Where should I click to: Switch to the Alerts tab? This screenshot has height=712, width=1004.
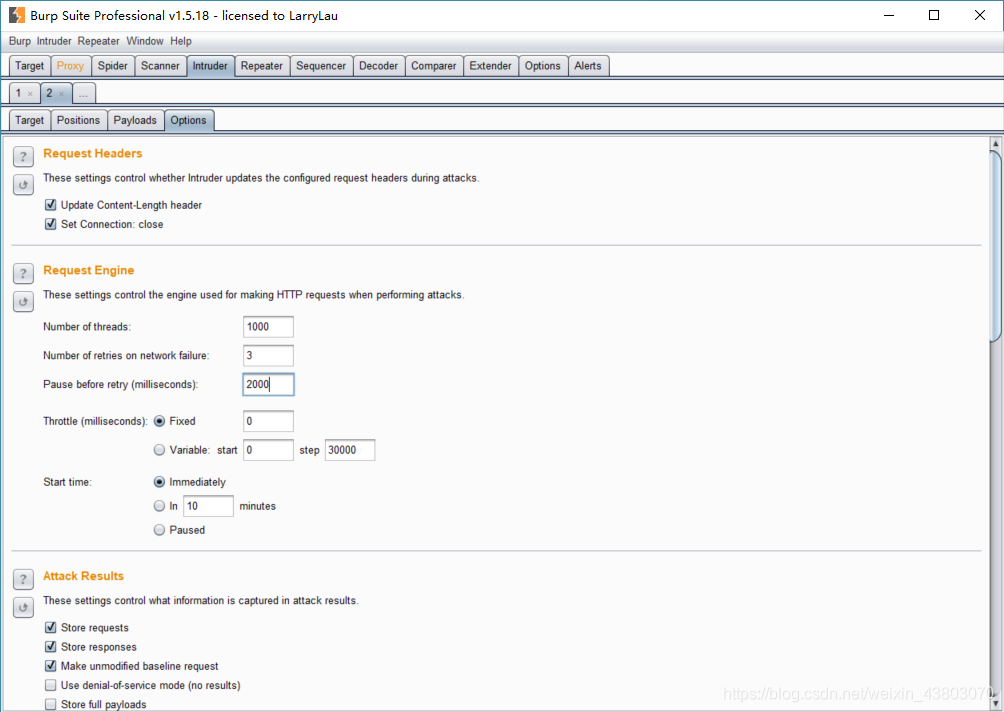[588, 66]
